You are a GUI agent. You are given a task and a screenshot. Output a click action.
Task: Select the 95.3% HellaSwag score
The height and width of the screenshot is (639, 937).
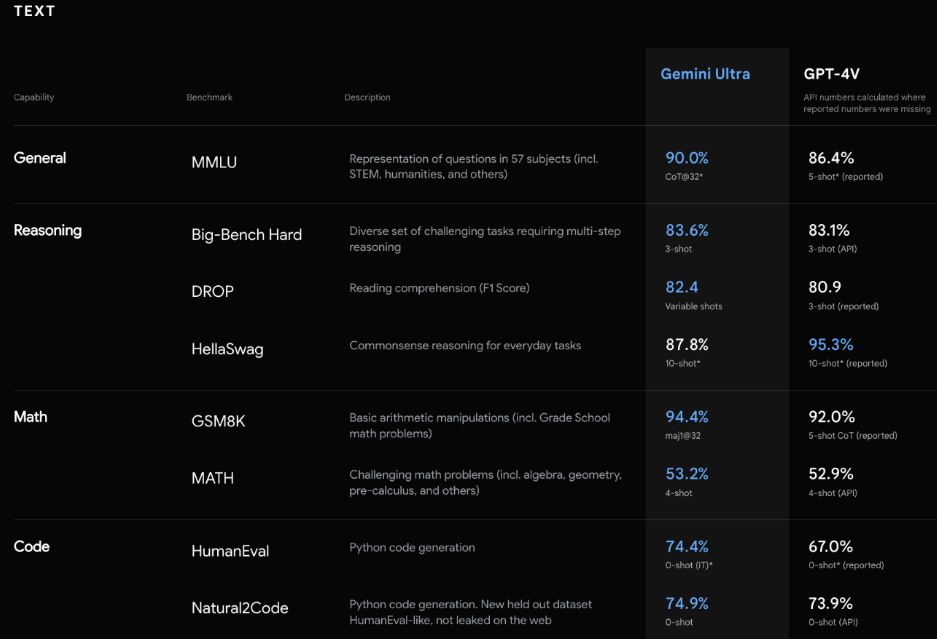click(x=831, y=344)
